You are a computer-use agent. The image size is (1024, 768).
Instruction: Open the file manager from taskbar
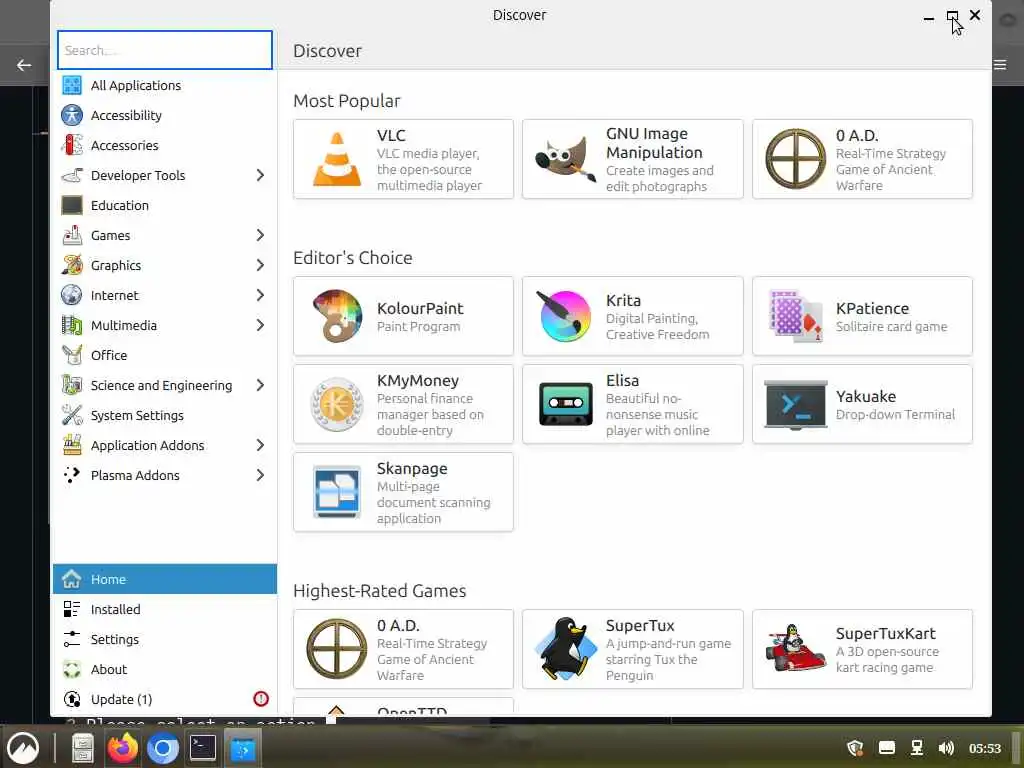[x=83, y=748]
